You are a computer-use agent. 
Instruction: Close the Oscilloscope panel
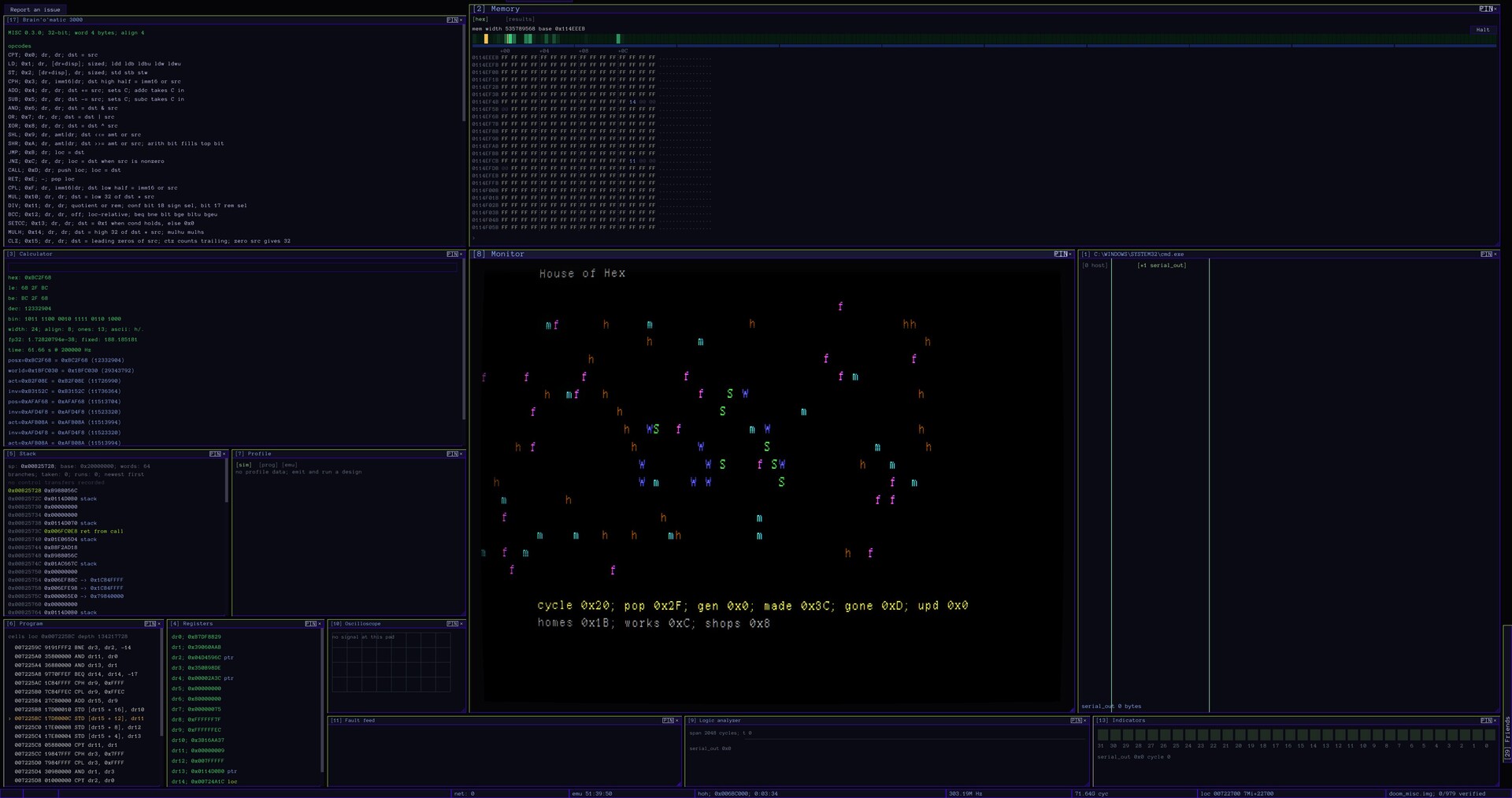point(461,624)
